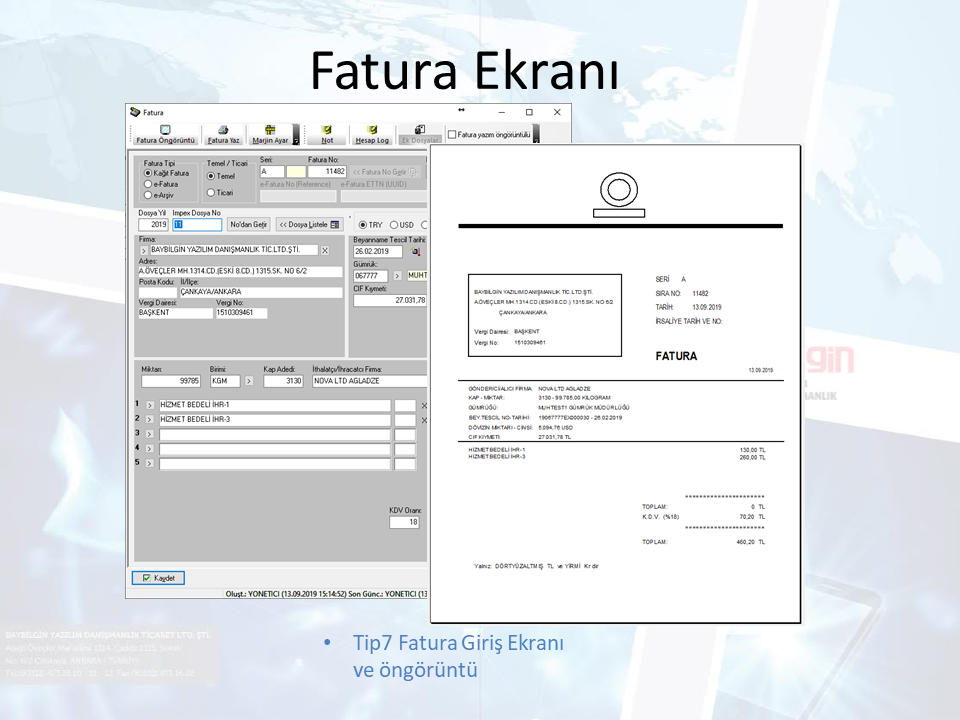The width and height of the screenshot is (960, 720).
Task: Select e-Fatura invoice type
Action: (149, 184)
